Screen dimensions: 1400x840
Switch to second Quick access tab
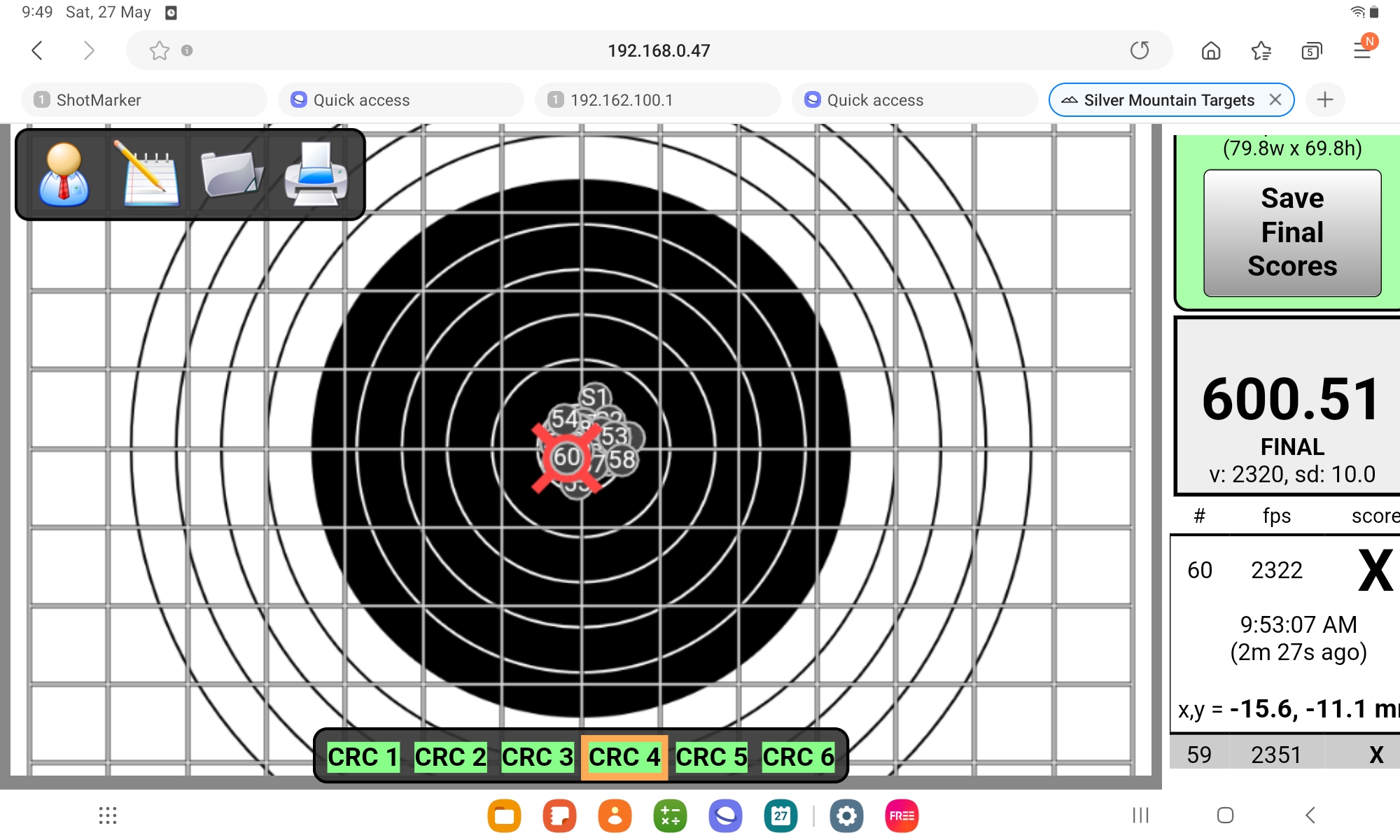click(x=915, y=100)
